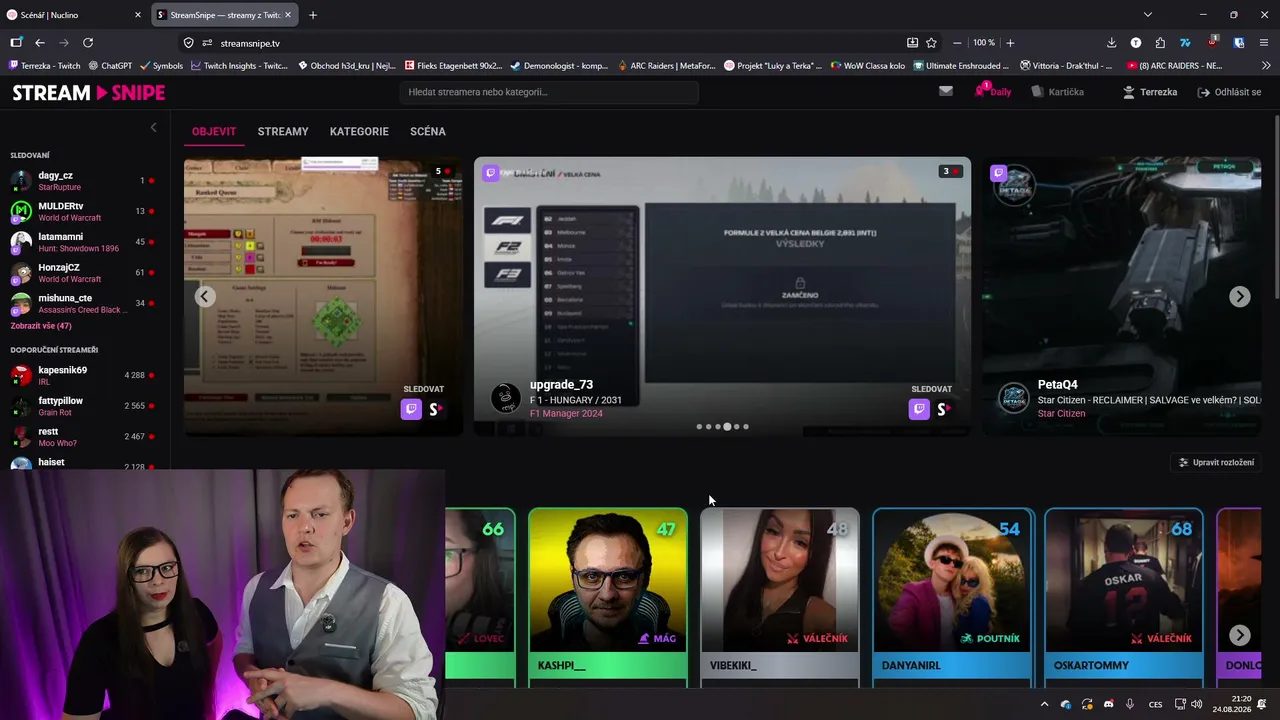The image size is (1280, 720).
Task: Jump to the active carousel dot
Action: [x=727, y=427]
